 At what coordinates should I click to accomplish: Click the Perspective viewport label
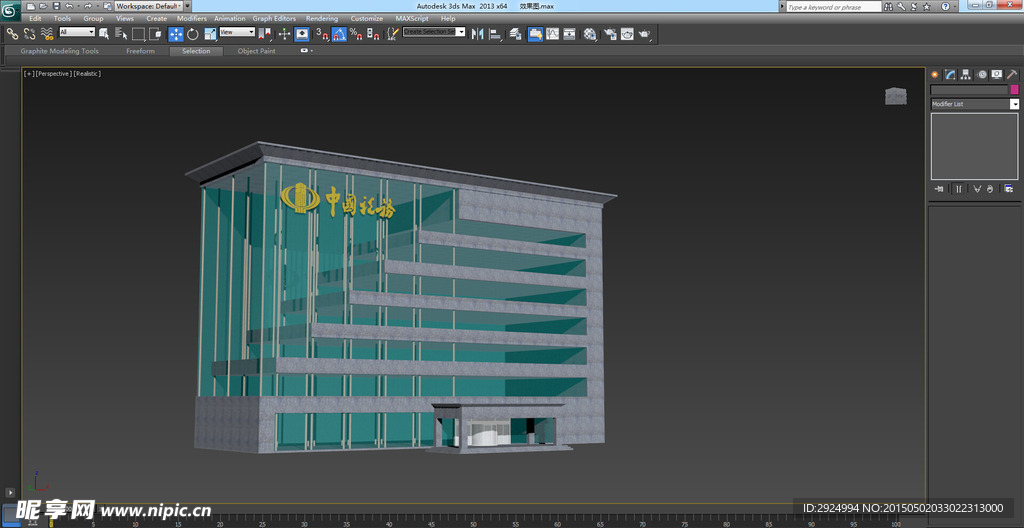pyautogui.click(x=53, y=74)
